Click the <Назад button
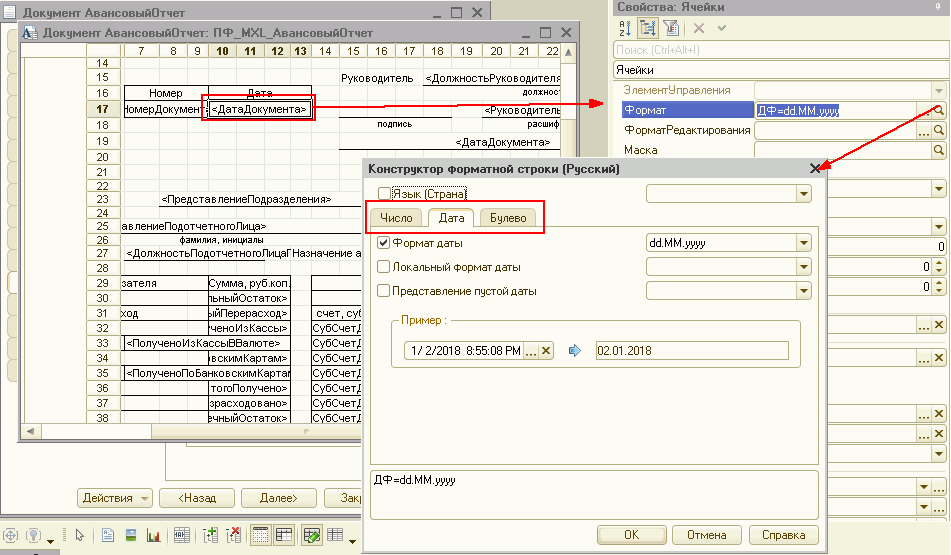The height and width of the screenshot is (555, 951). [197, 498]
